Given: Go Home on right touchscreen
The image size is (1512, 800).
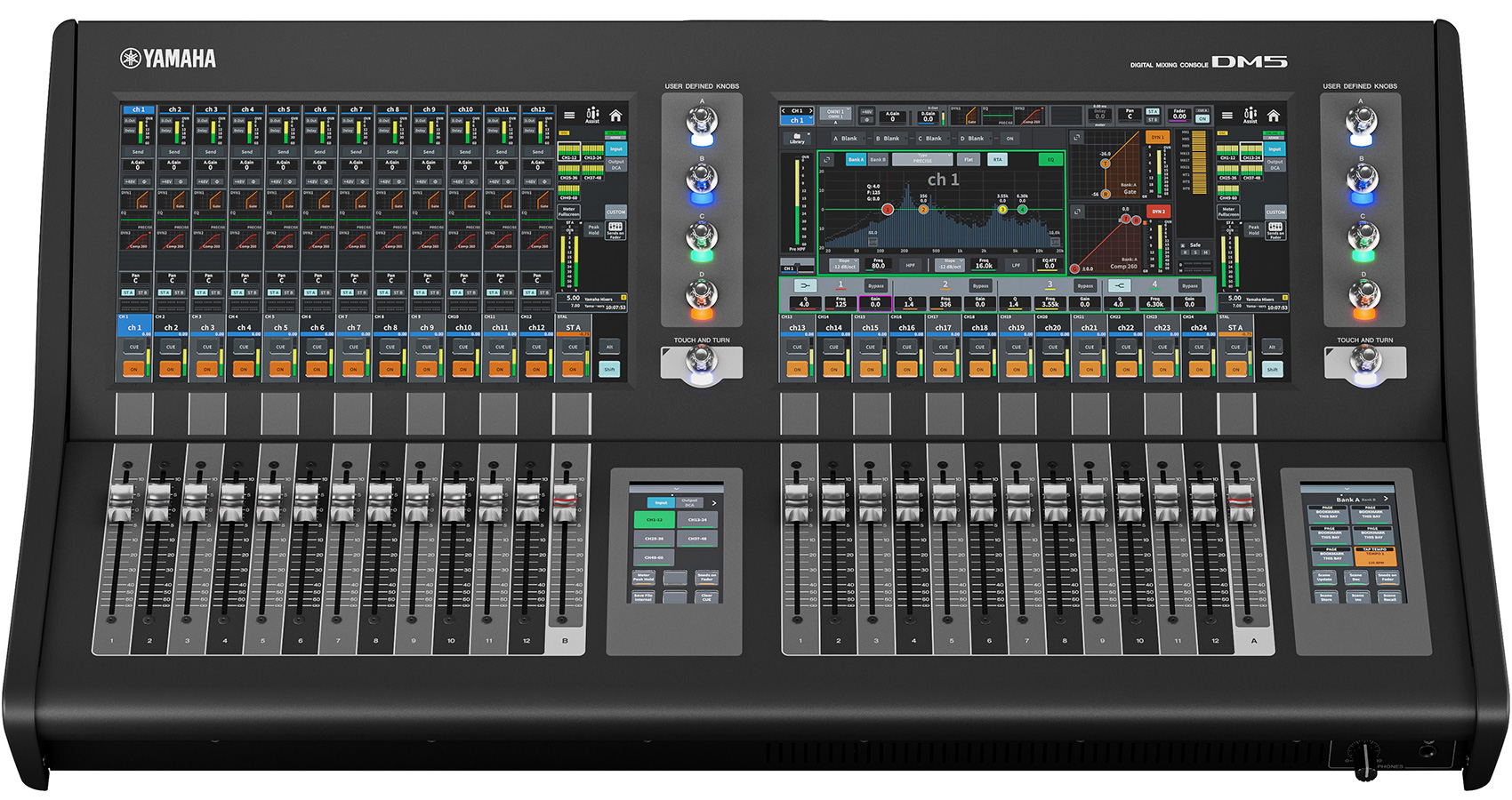Looking at the screenshot, I should coord(1274,116).
